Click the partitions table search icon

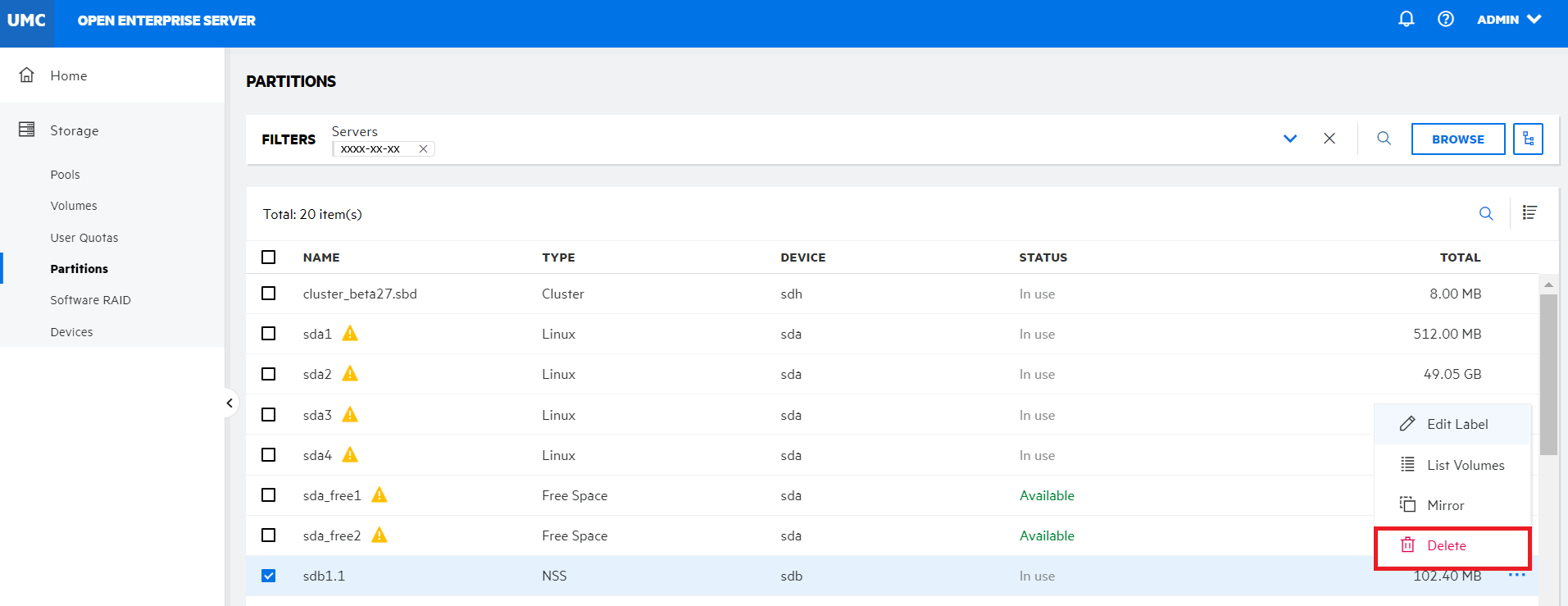[x=1485, y=214]
